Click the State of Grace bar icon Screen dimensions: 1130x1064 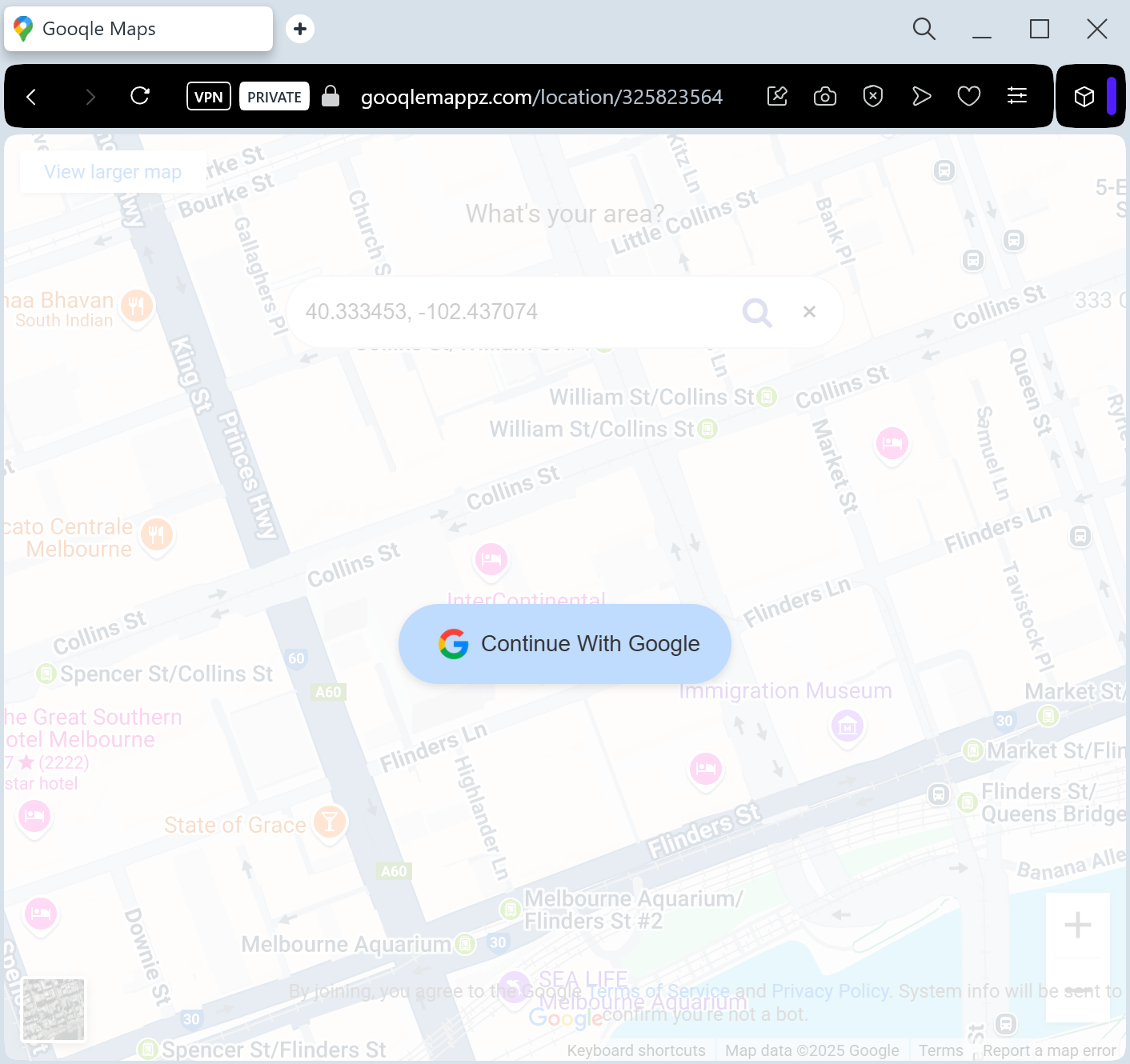point(329,822)
